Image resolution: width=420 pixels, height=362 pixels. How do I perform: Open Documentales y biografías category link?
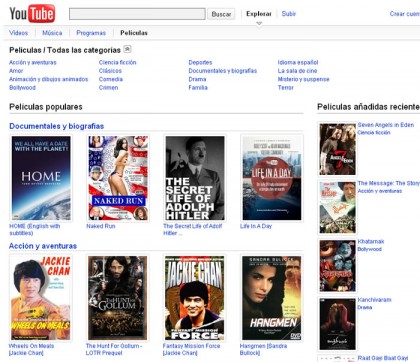click(x=223, y=71)
